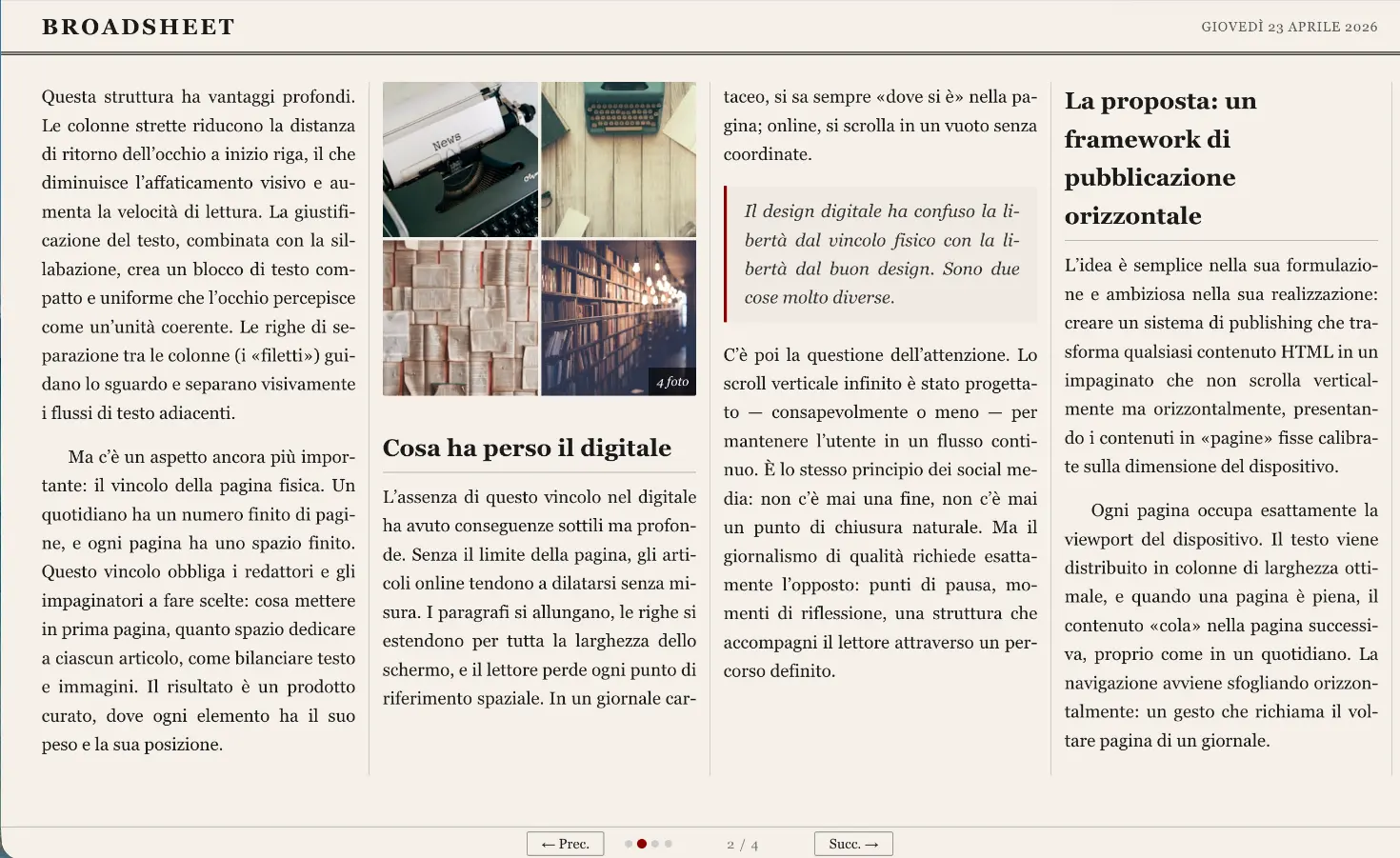Jump to the third pagination dot
Image resolution: width=1400 pixels, height=858 pixels.
[x=655, y=844]
